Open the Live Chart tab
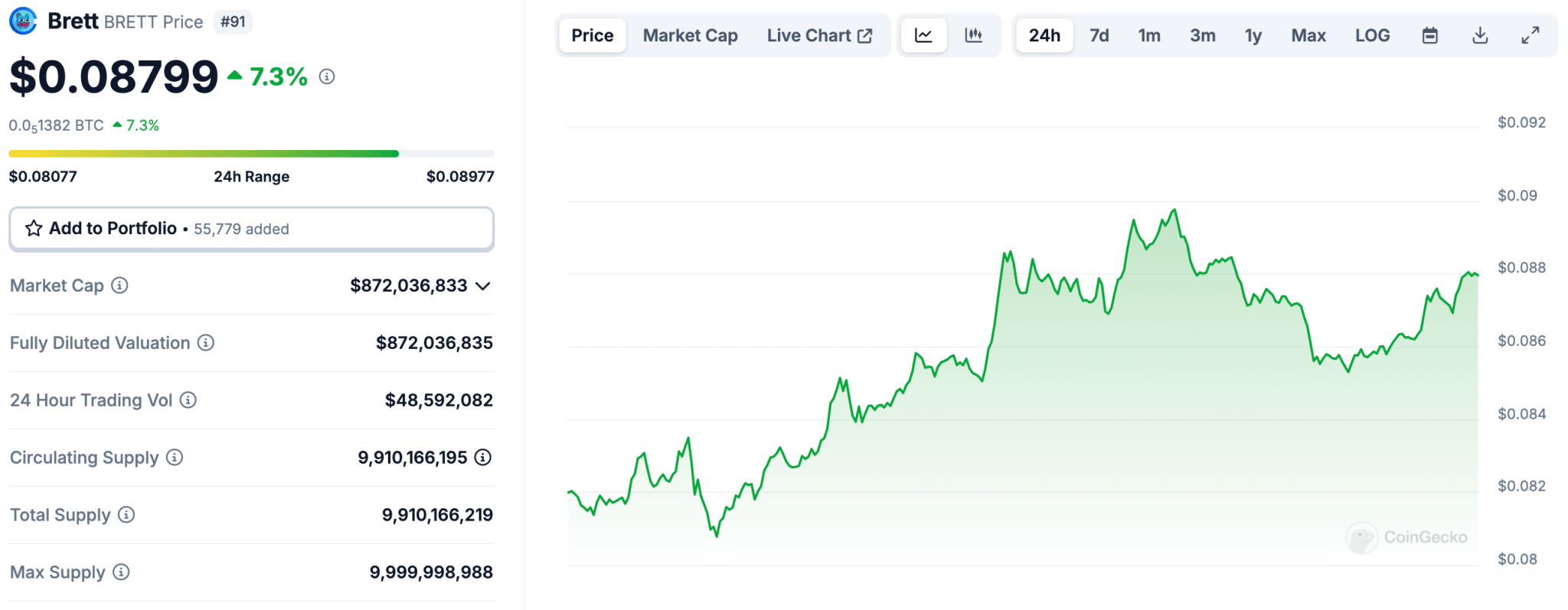1568x610 pixels. [819, 35]
